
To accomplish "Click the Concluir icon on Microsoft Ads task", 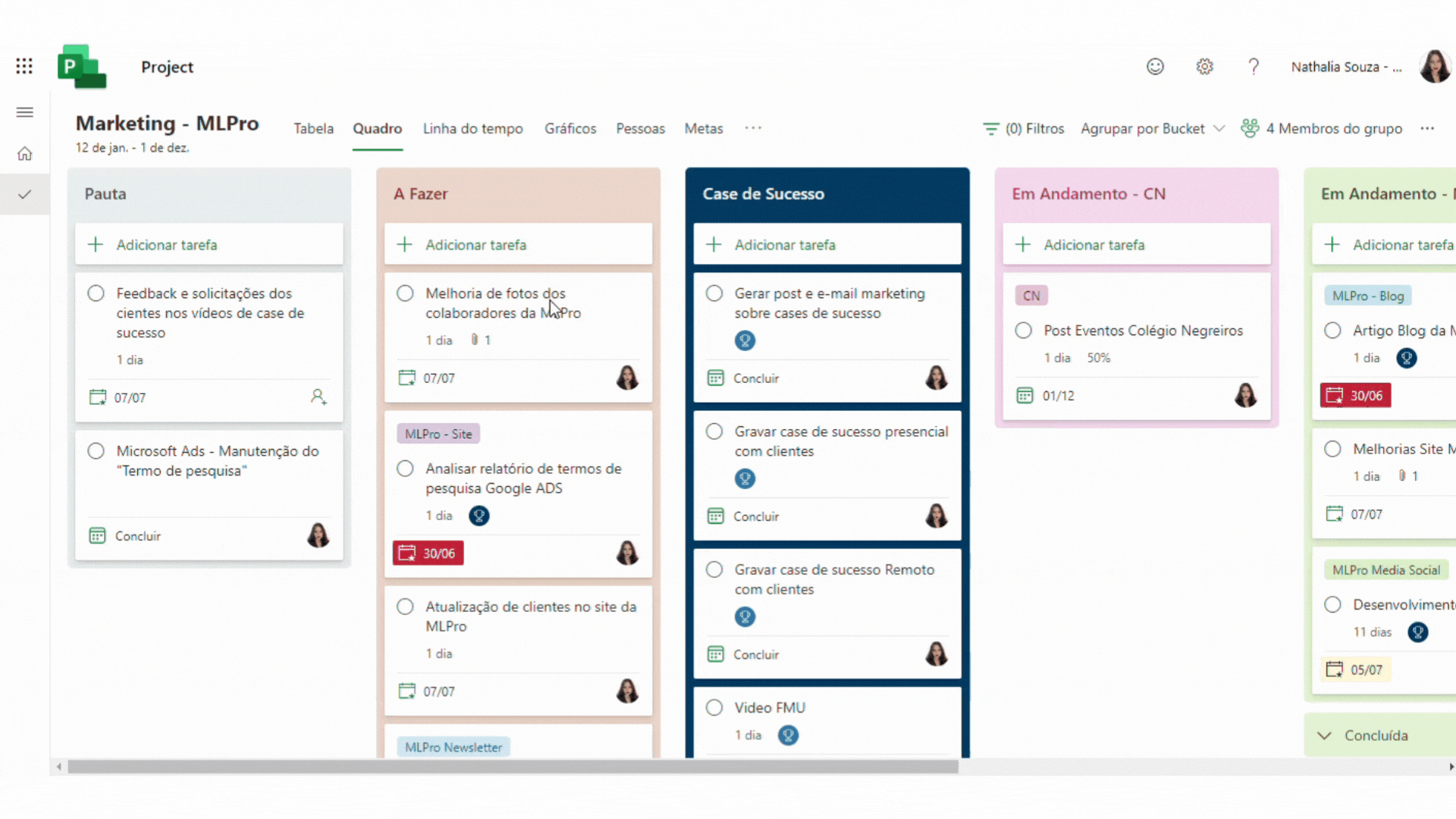I will coord(98,536).
